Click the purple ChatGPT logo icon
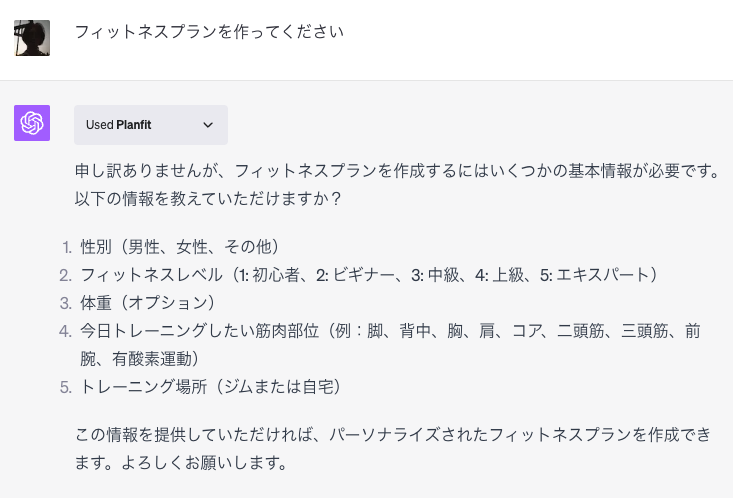This screenshot has height=498, width=733. (32, 123)
